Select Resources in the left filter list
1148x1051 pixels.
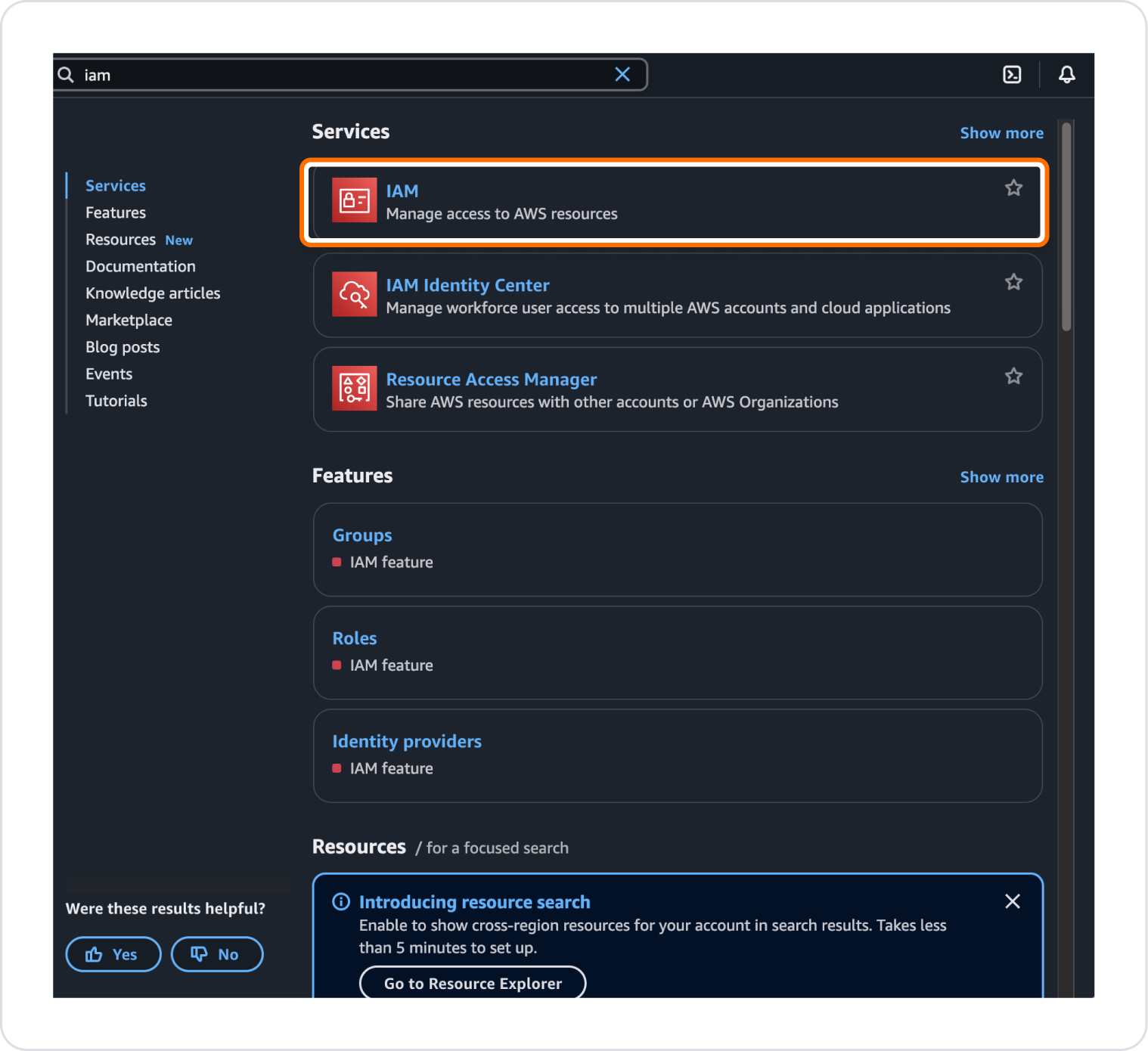(120, 240)
